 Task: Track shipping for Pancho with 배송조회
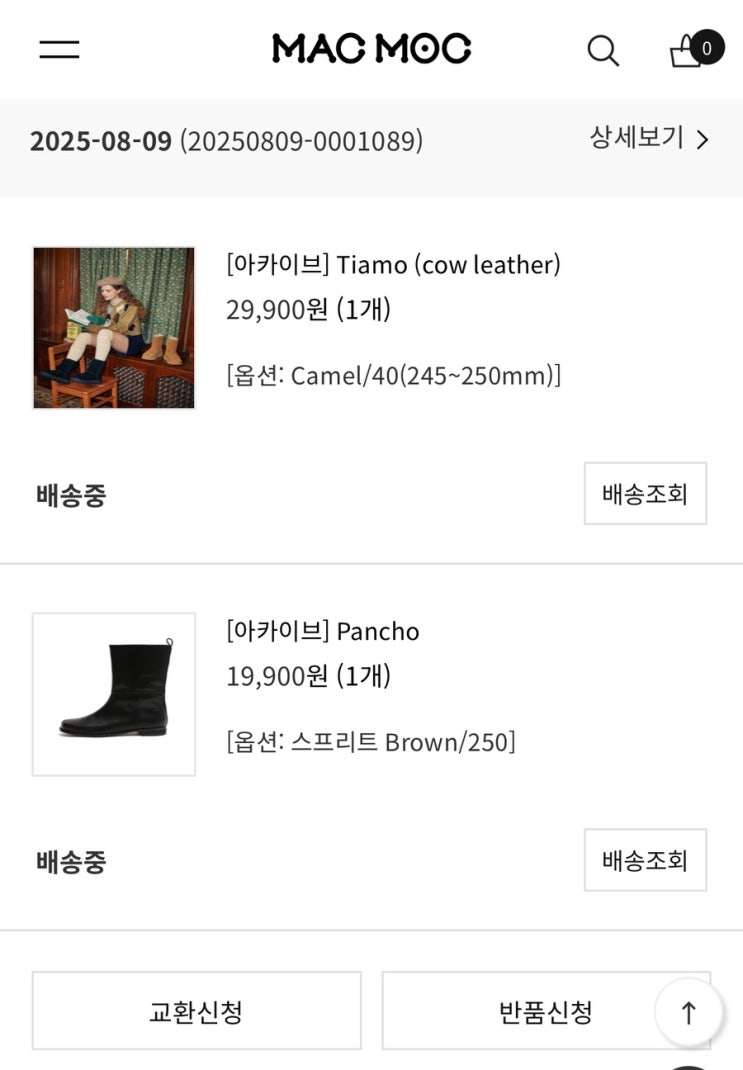click(645, 860)
